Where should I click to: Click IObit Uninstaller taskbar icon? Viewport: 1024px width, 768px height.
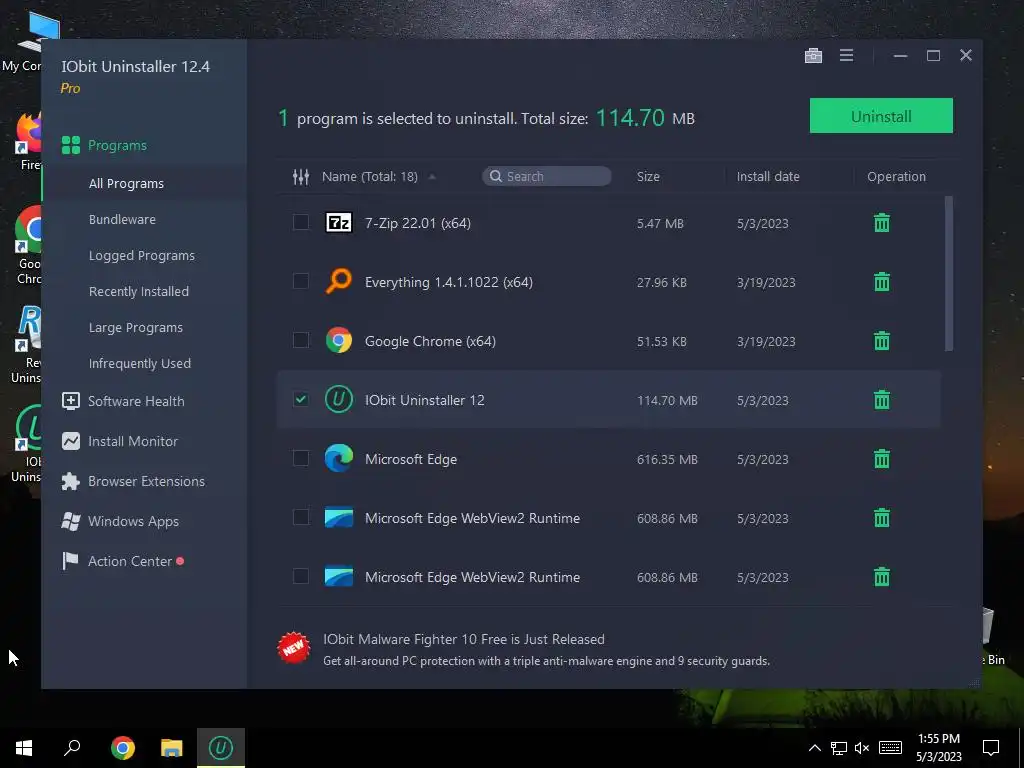point(221,748)
